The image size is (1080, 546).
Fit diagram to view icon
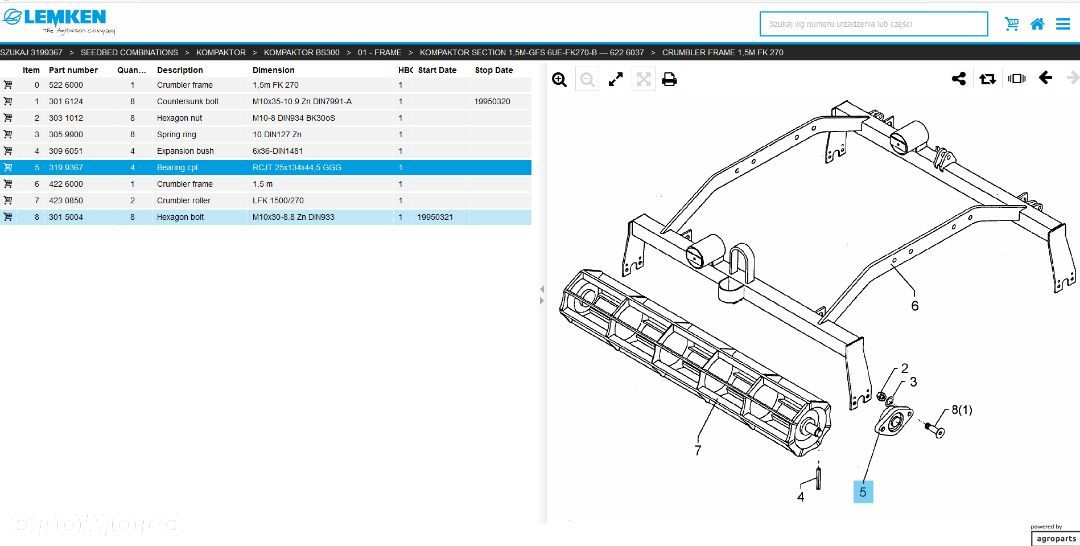643,79
